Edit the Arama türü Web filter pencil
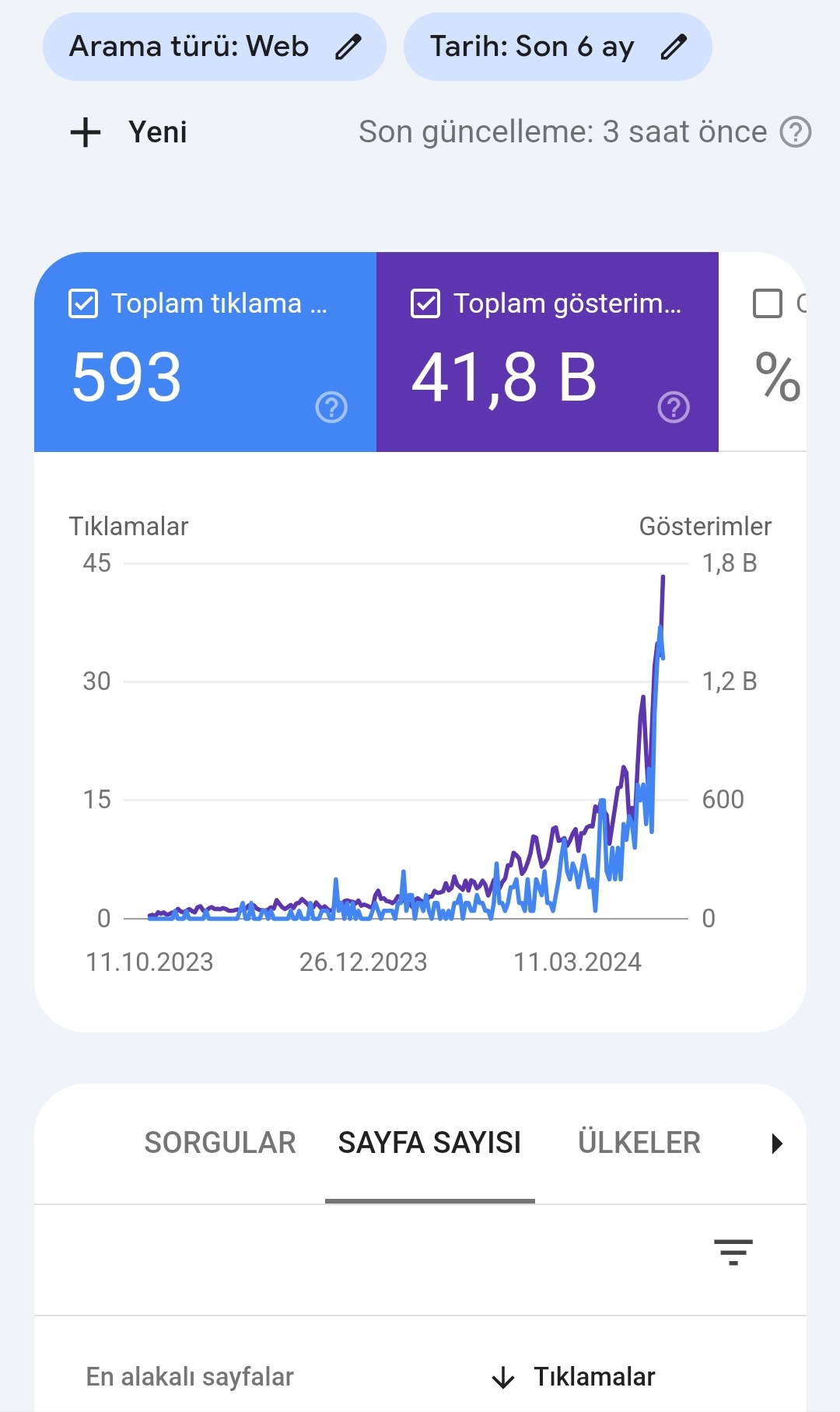840x1412 pixels. 348,47
